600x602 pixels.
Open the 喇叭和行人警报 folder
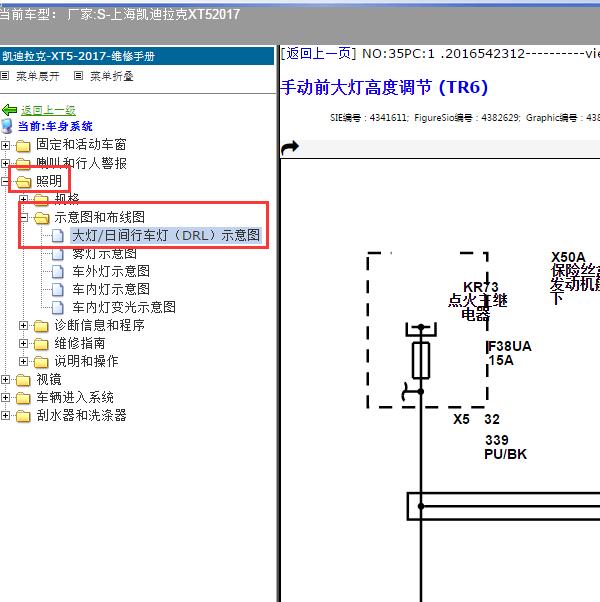81,163
